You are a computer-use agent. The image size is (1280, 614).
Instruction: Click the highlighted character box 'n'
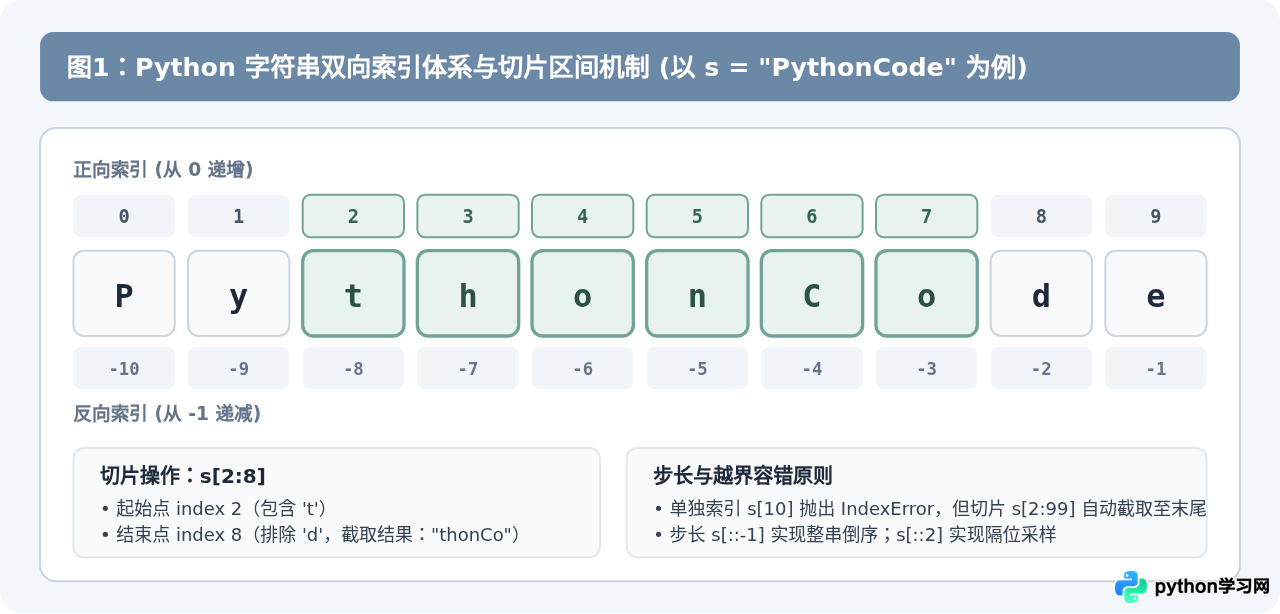pyautogui.click(x=697, y=293)
